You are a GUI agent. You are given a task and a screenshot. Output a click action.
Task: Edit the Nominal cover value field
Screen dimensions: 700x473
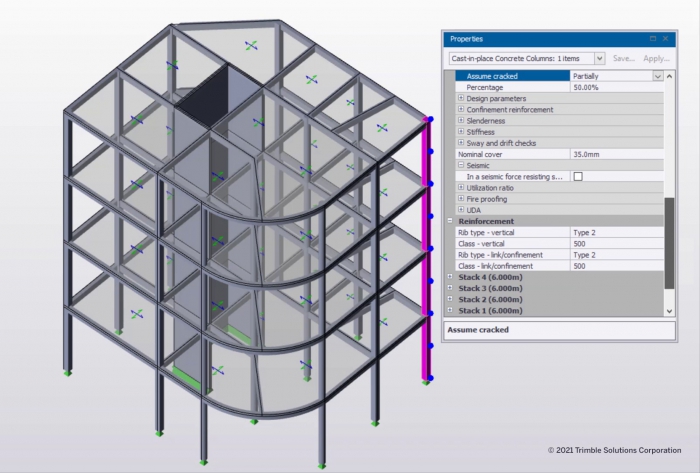615,154
